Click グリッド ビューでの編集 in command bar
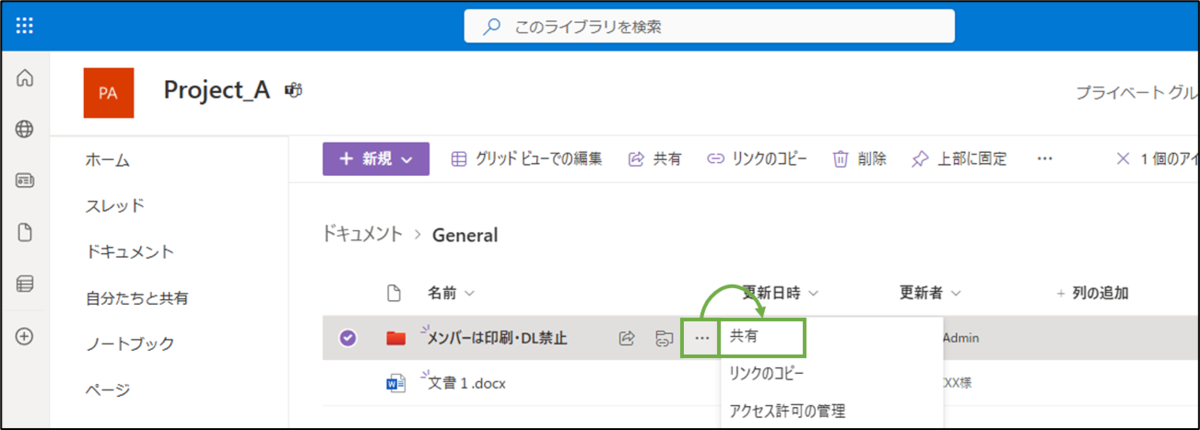 click(x=526, y=159)
